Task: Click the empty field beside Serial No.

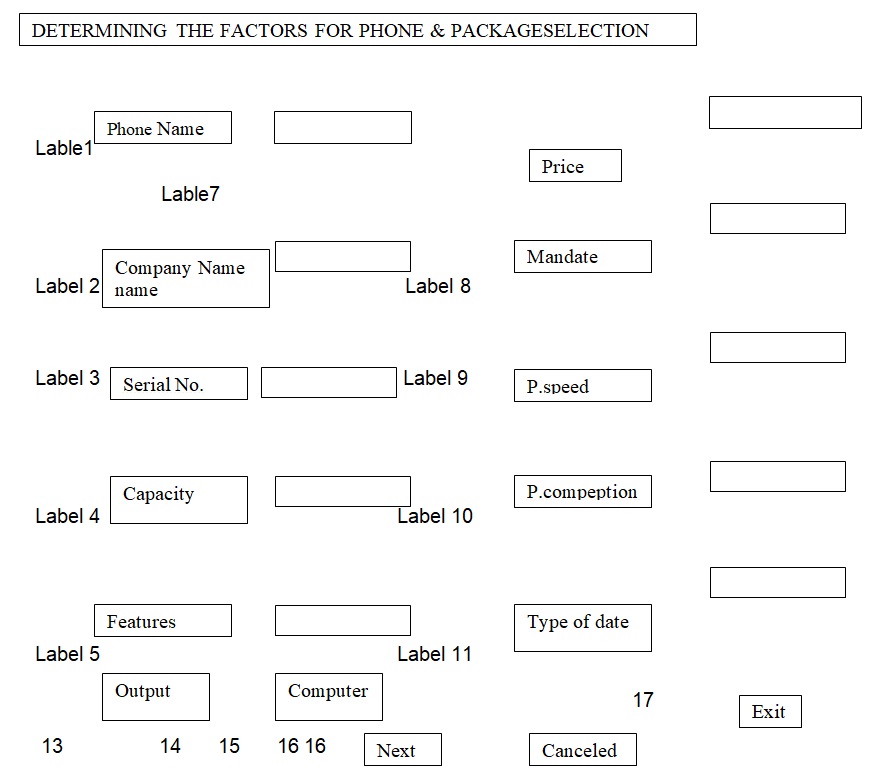Action: pos(328,382)
